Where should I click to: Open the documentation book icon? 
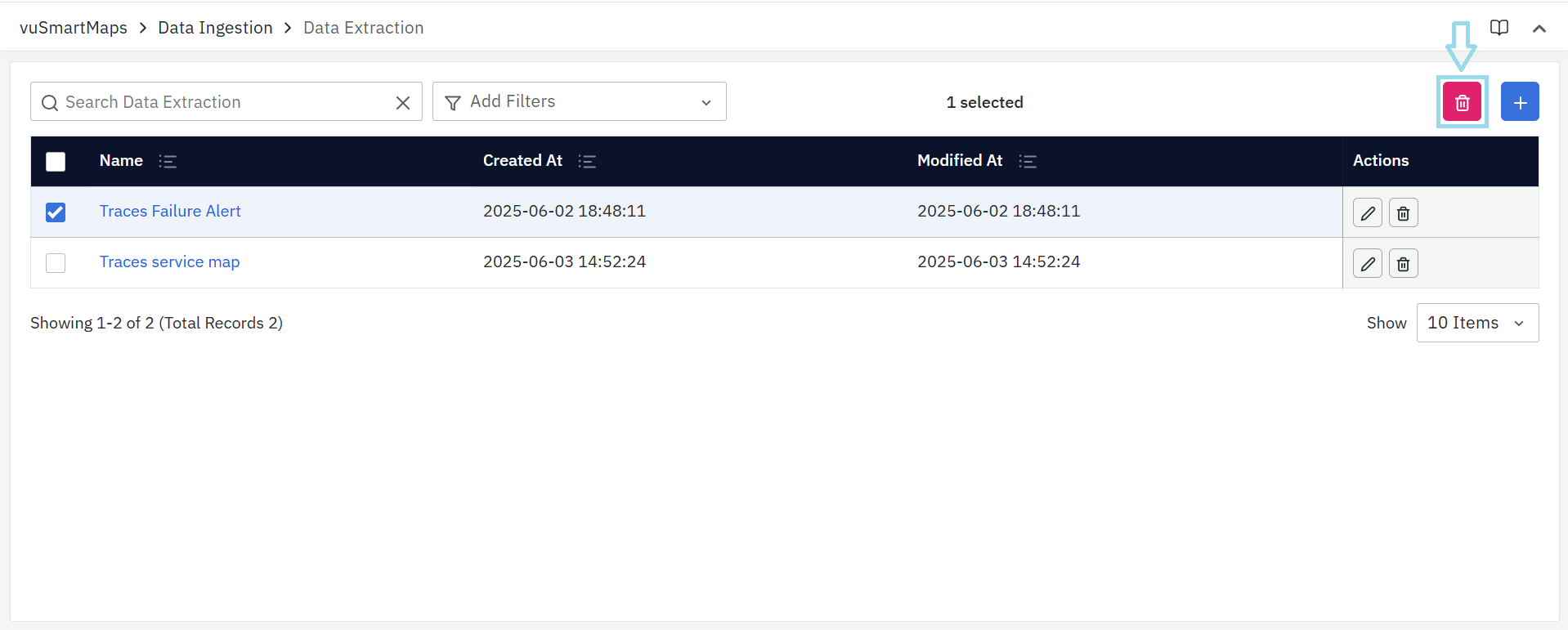(x=1499, y=28)
